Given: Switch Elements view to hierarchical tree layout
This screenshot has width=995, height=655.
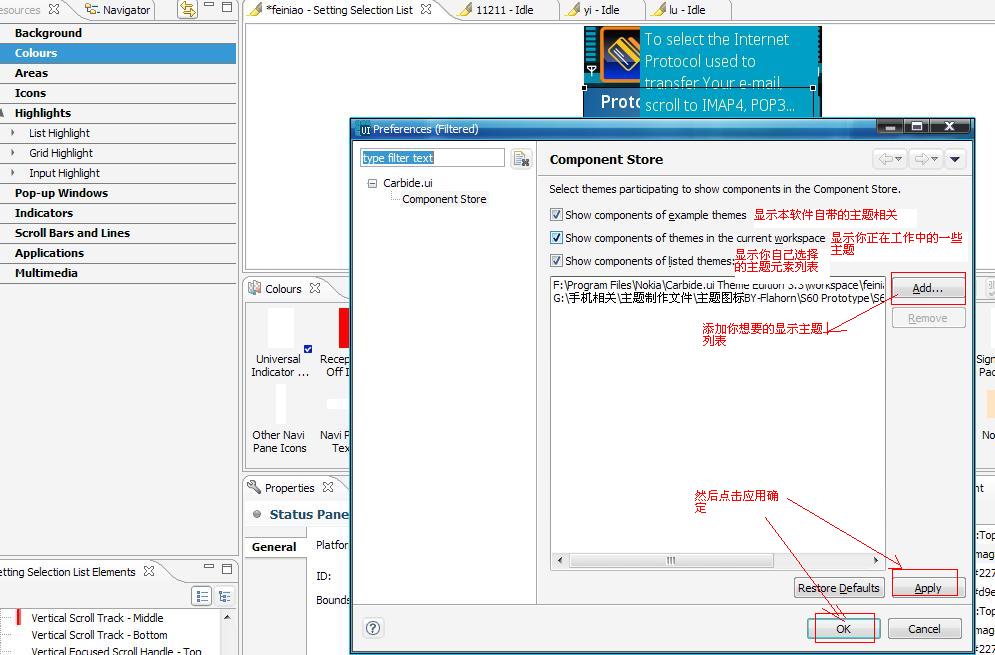Looking at the screenshot, I should tap(224, 596).
